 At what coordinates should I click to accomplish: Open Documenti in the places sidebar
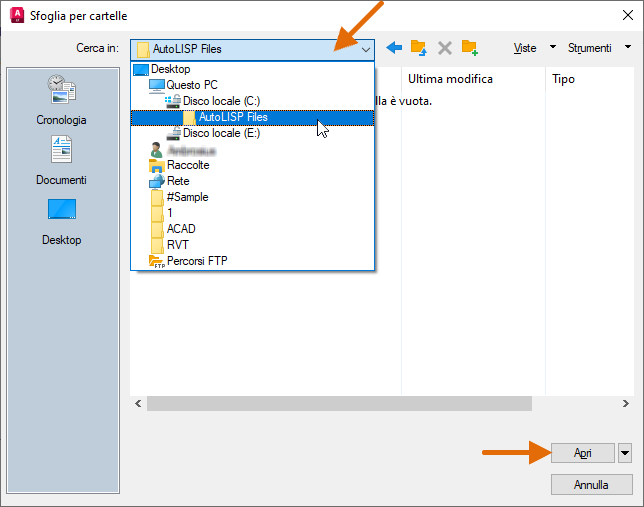[x=61, y=161]
